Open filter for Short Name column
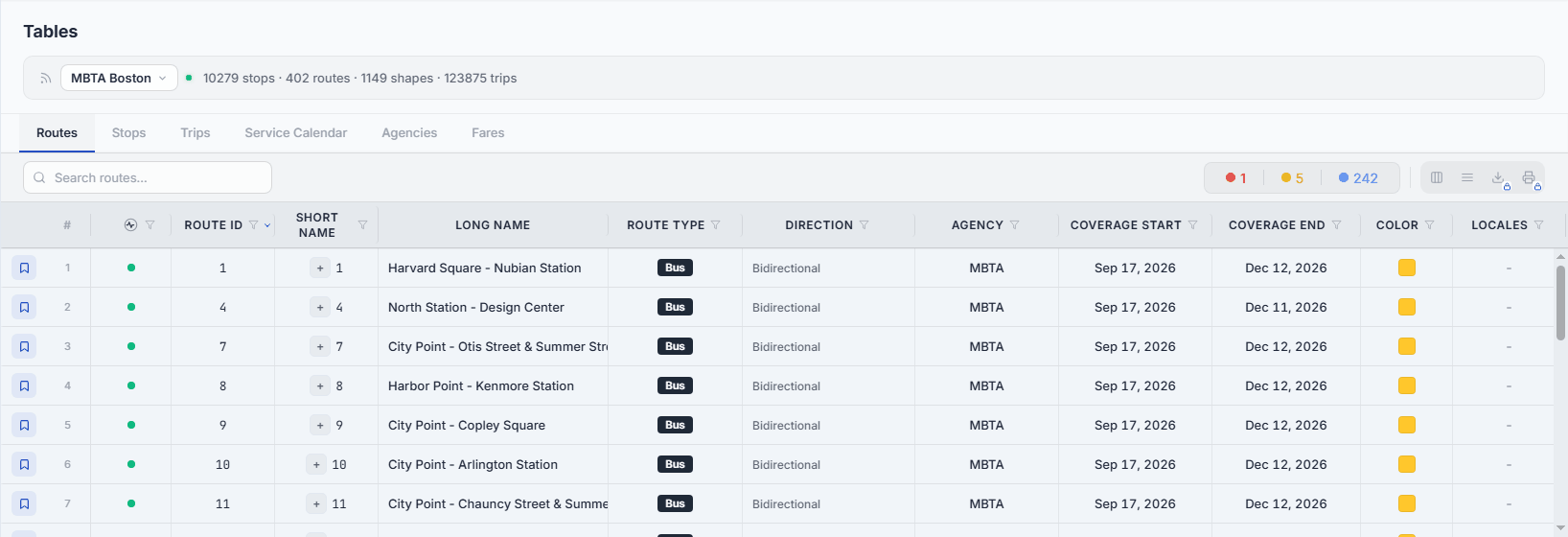The height and width of the screenshot is (537, 1568). pyautogui.click(x=362, y=225)
